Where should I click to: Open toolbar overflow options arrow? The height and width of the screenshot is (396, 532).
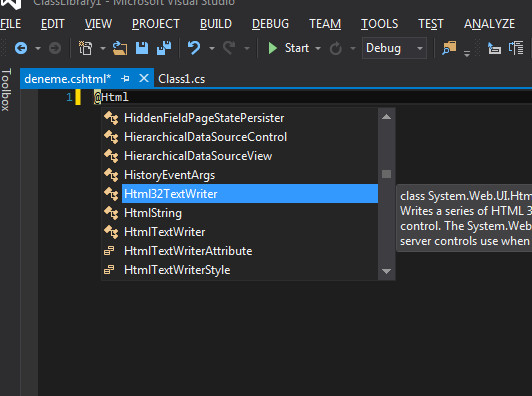467,53
